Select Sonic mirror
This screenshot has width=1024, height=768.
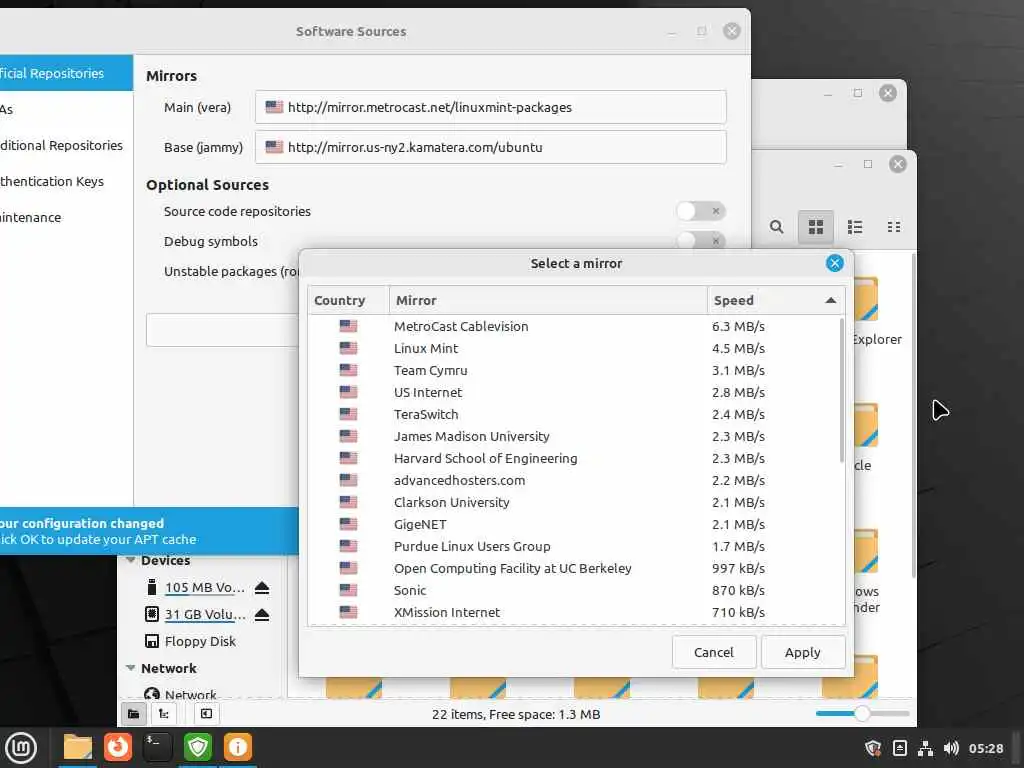pos(573,590)
